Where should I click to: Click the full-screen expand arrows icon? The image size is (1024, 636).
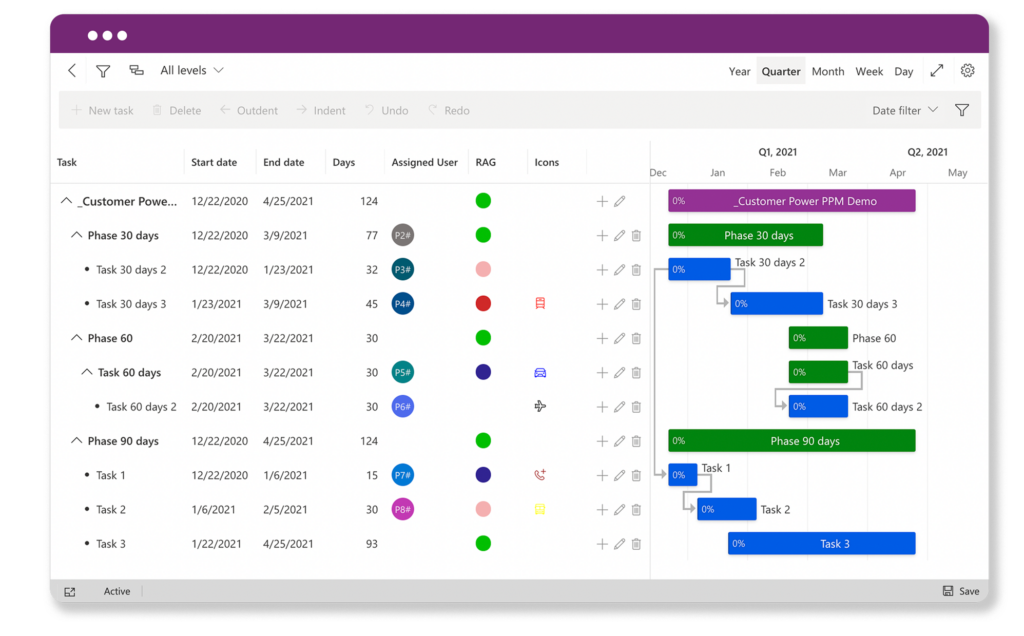(x=936, y=71)
